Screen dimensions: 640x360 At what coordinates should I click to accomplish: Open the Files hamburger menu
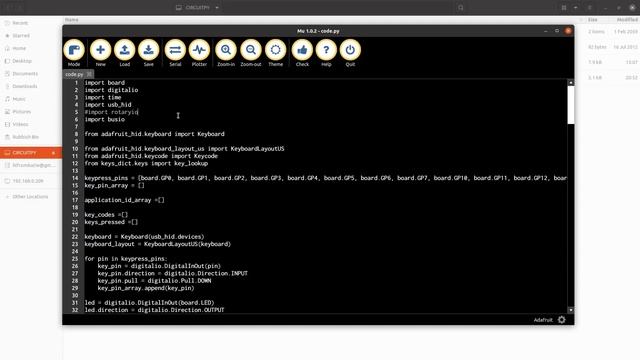(589, 7)
